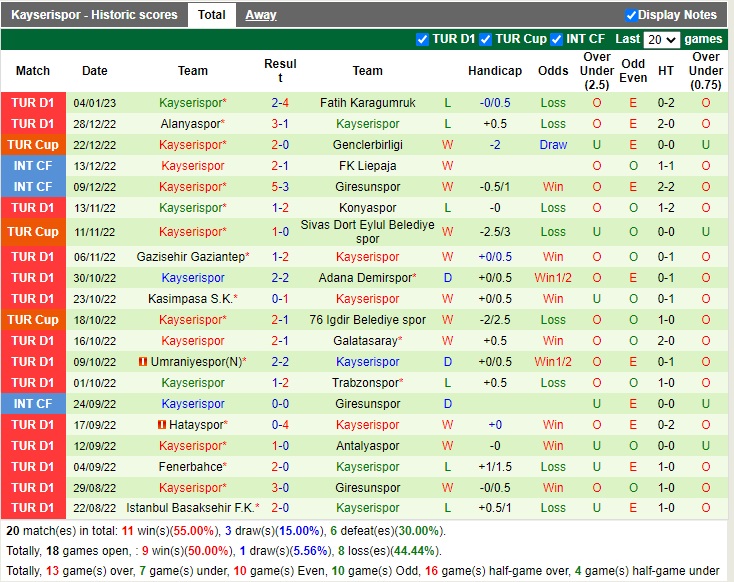Disable the INT CF competition filter
Image resolution: width=734 pixels, height=582 pixels.
click(558, 39)
